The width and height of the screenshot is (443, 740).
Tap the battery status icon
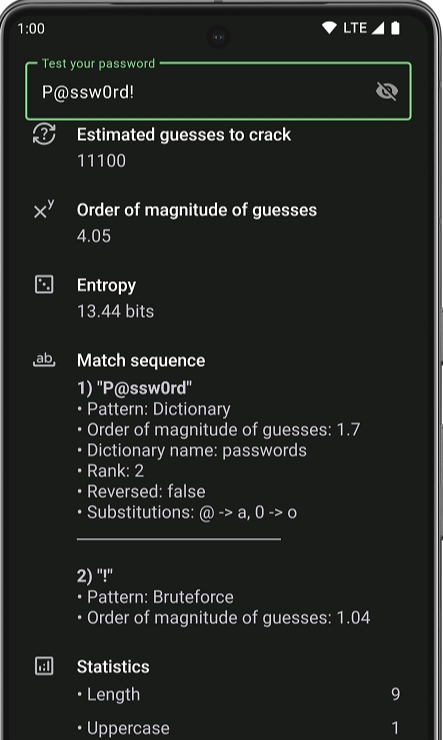pos(395,28)
